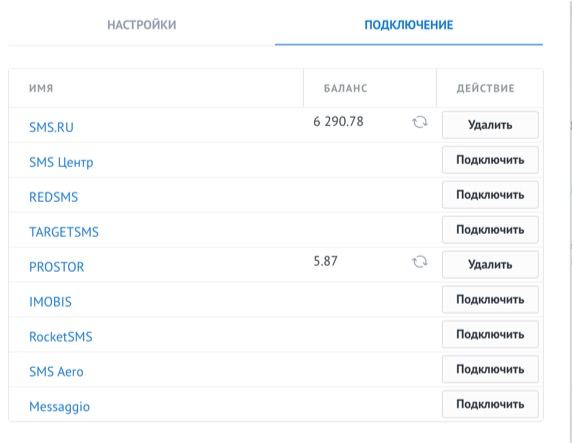Open the SMS Центр link

(x=61, y=162)
